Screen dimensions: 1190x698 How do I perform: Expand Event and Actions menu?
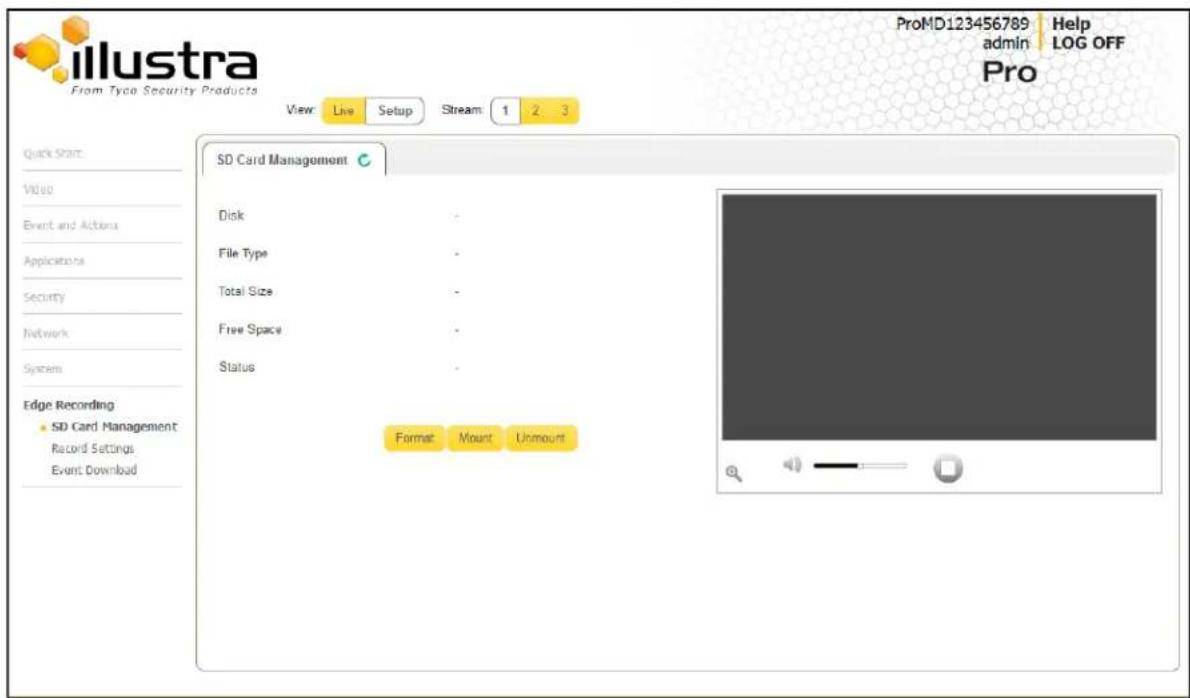[x=71, y=225]
